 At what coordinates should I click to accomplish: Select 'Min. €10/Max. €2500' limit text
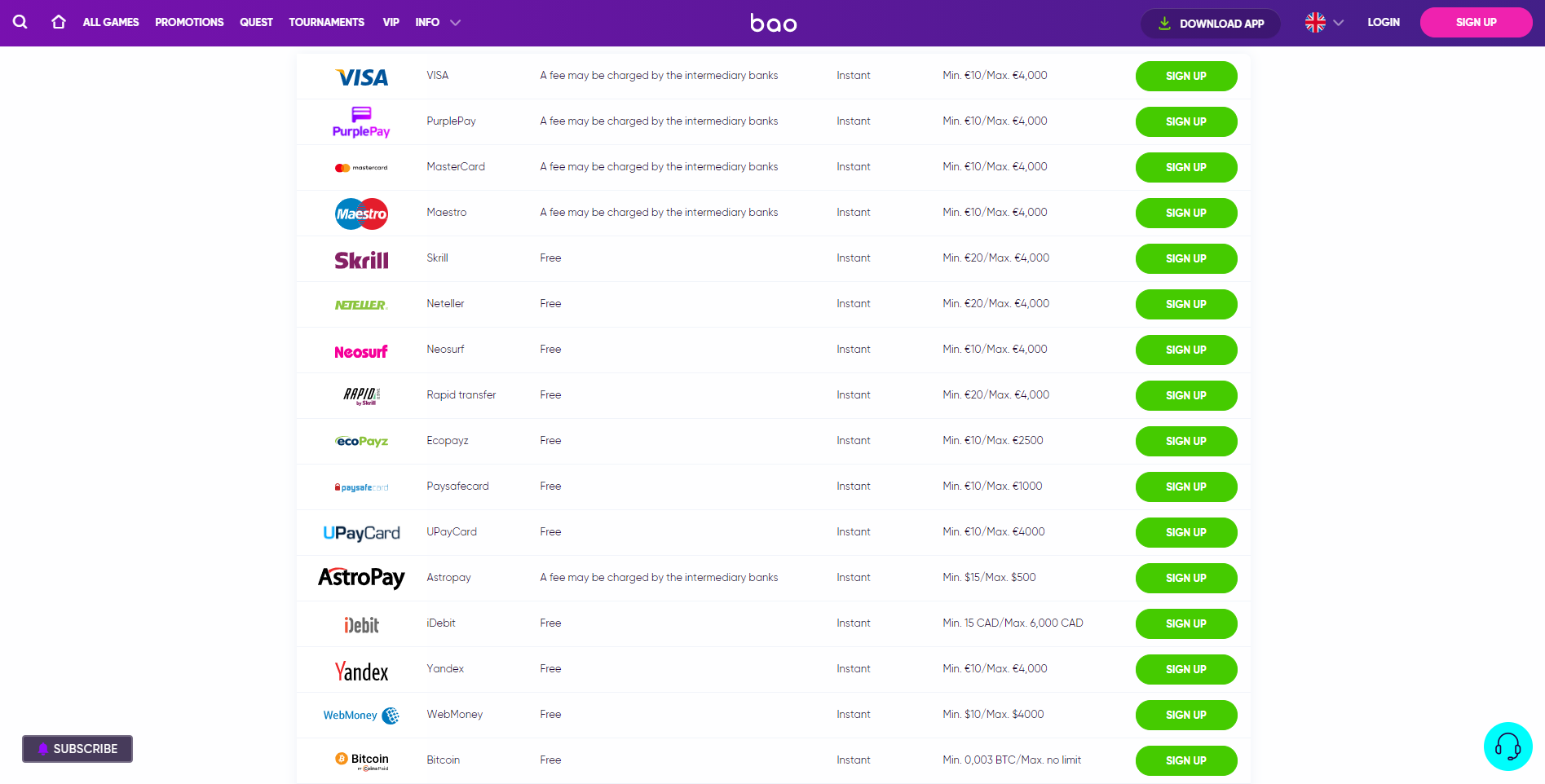click(993, 440)
